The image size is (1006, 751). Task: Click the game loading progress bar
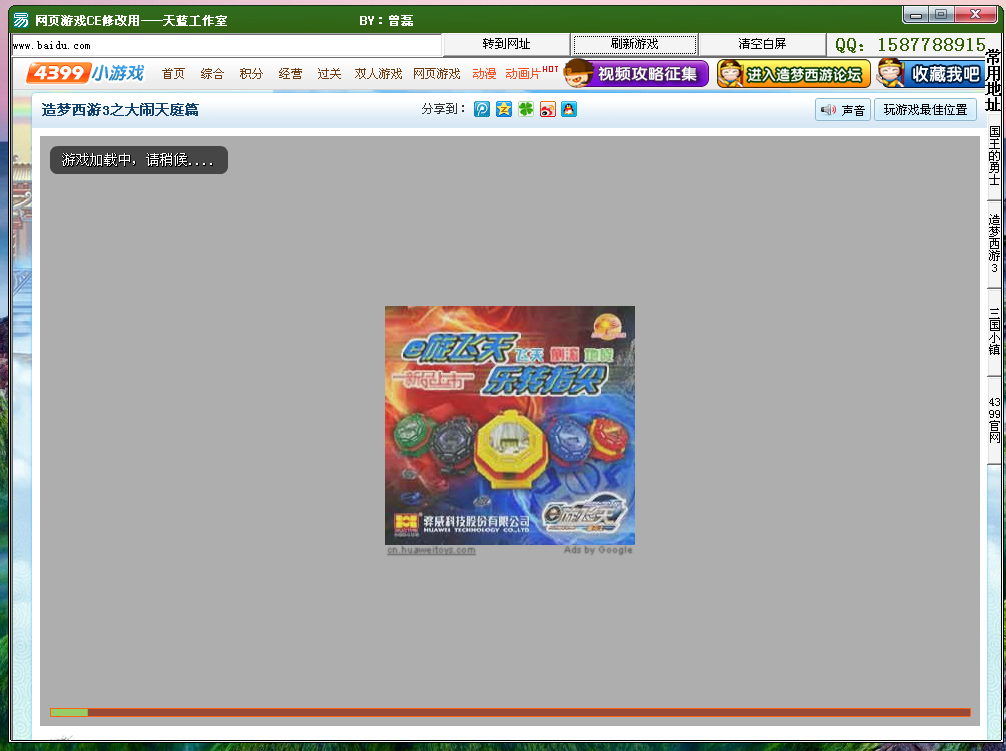coord(510,712)
